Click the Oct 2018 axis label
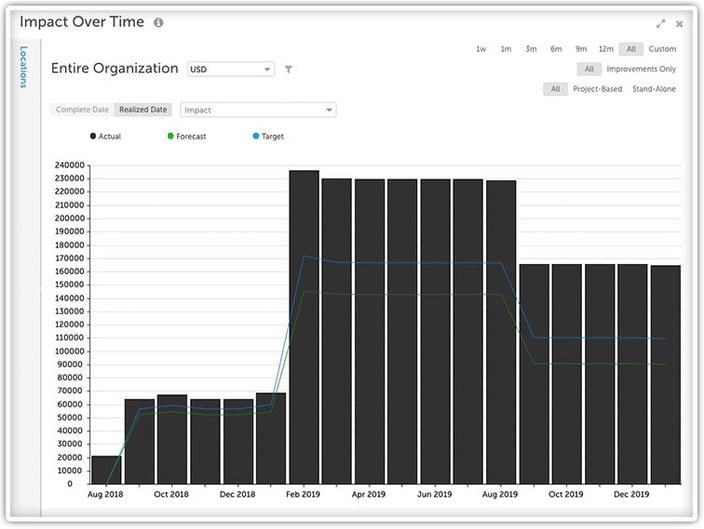The image size is (704, 529). (x=171, y=494)
